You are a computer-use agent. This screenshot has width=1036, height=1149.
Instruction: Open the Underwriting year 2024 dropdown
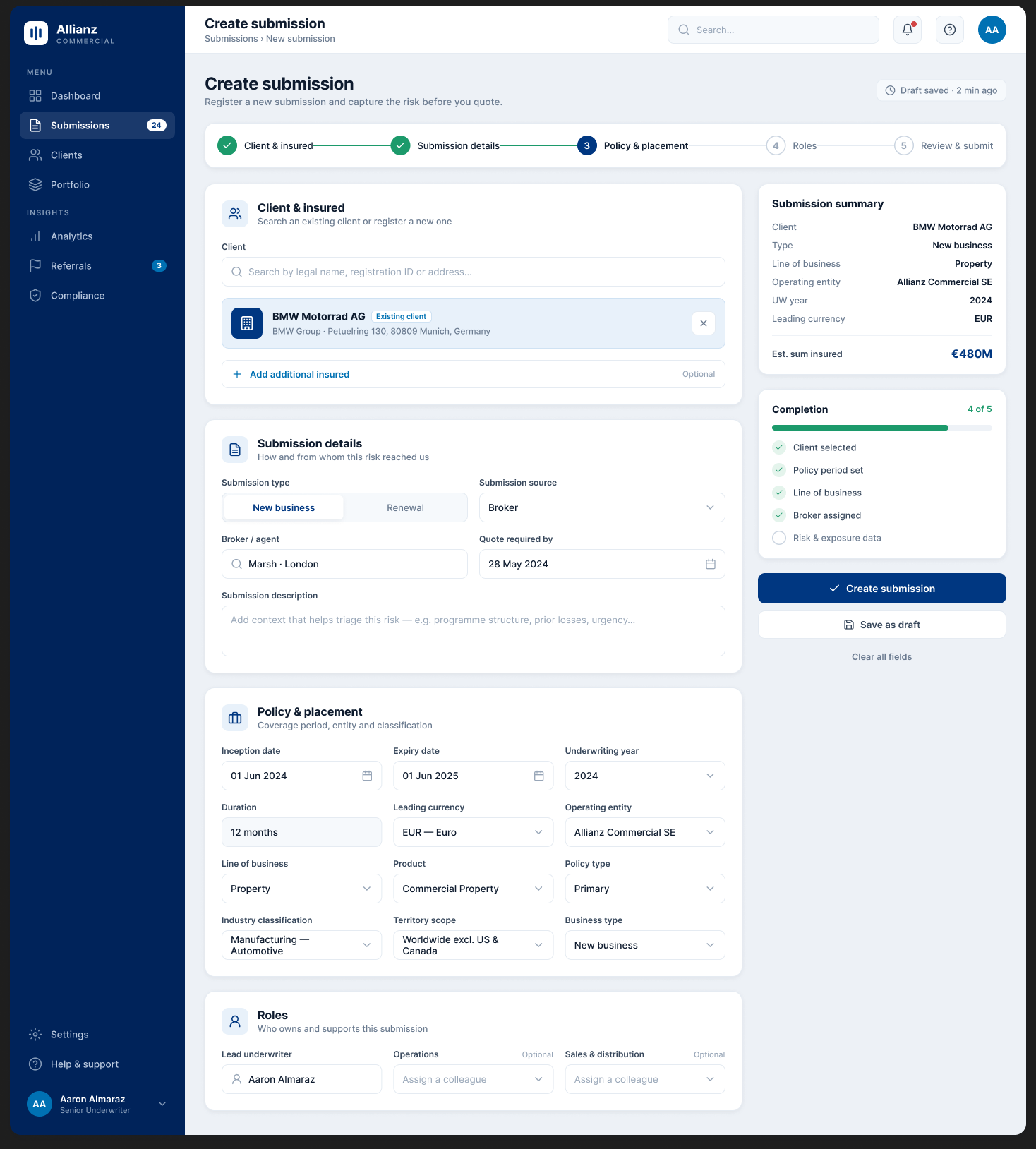tap(645, 776)
